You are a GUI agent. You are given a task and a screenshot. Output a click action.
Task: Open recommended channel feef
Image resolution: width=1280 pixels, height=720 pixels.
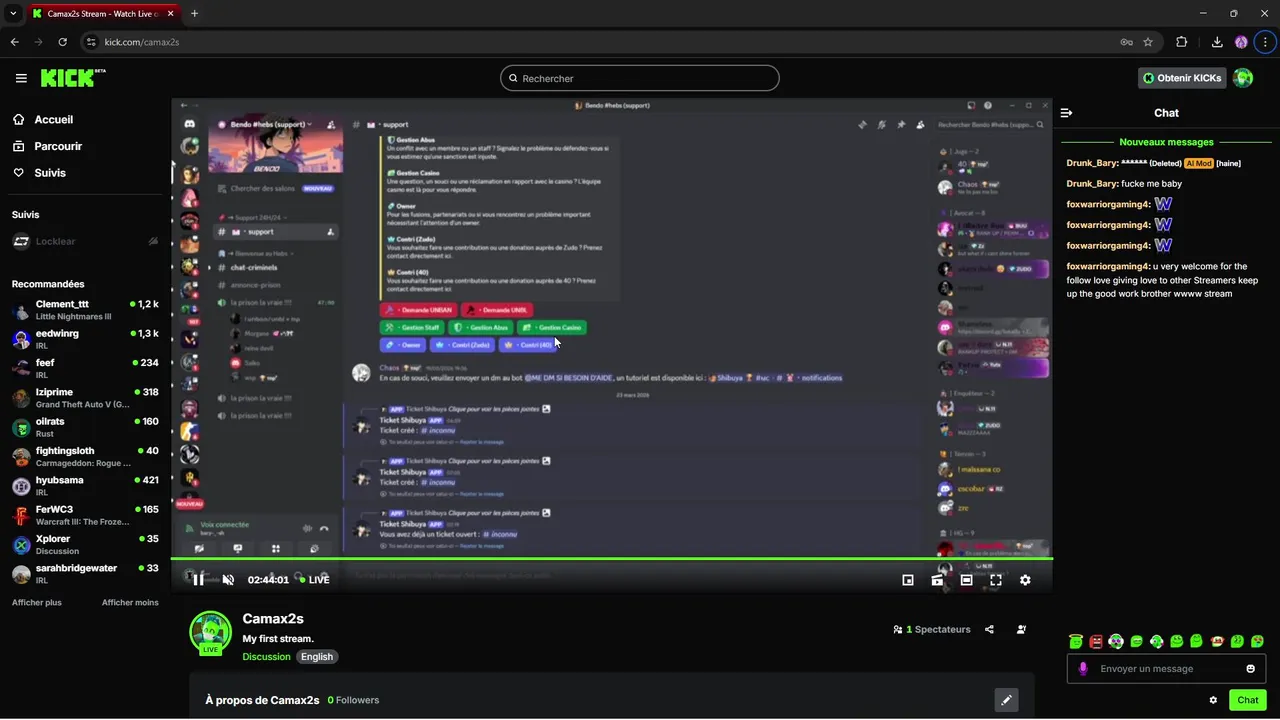tap(85, 368)
